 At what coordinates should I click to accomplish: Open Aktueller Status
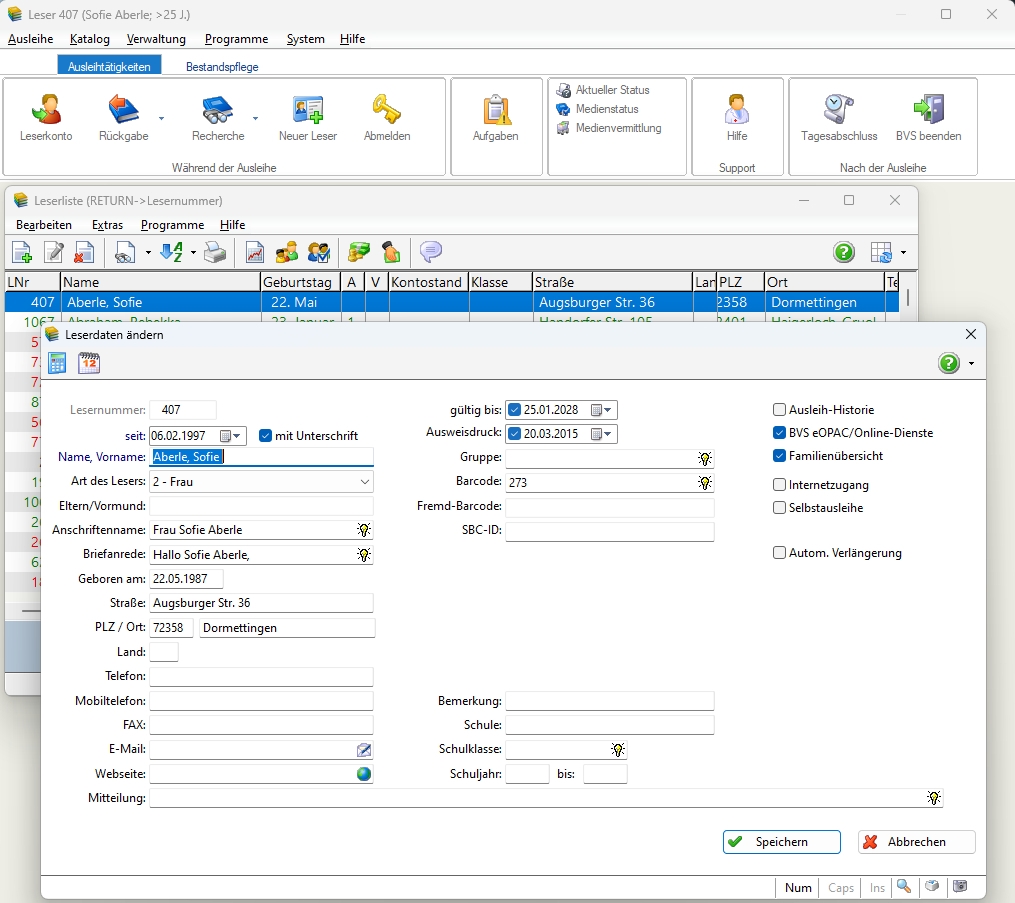tap(603, 90)
